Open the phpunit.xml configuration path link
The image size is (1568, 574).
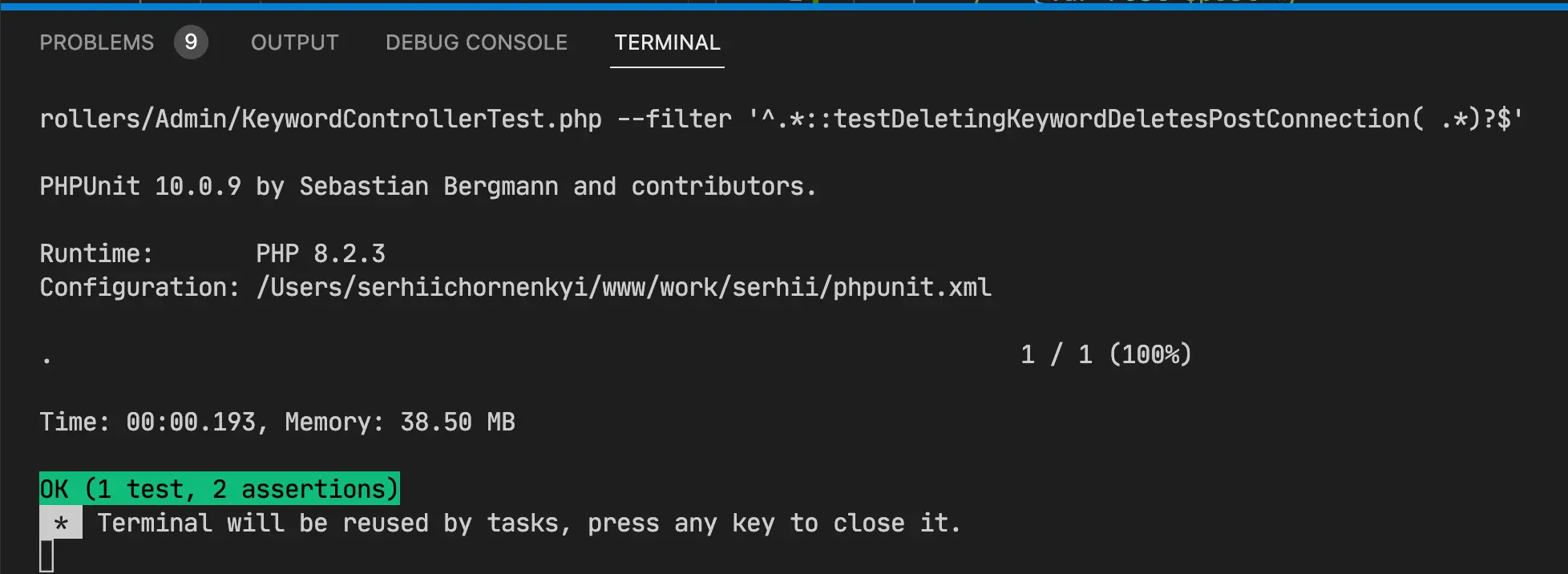click(x=624, y=287)
